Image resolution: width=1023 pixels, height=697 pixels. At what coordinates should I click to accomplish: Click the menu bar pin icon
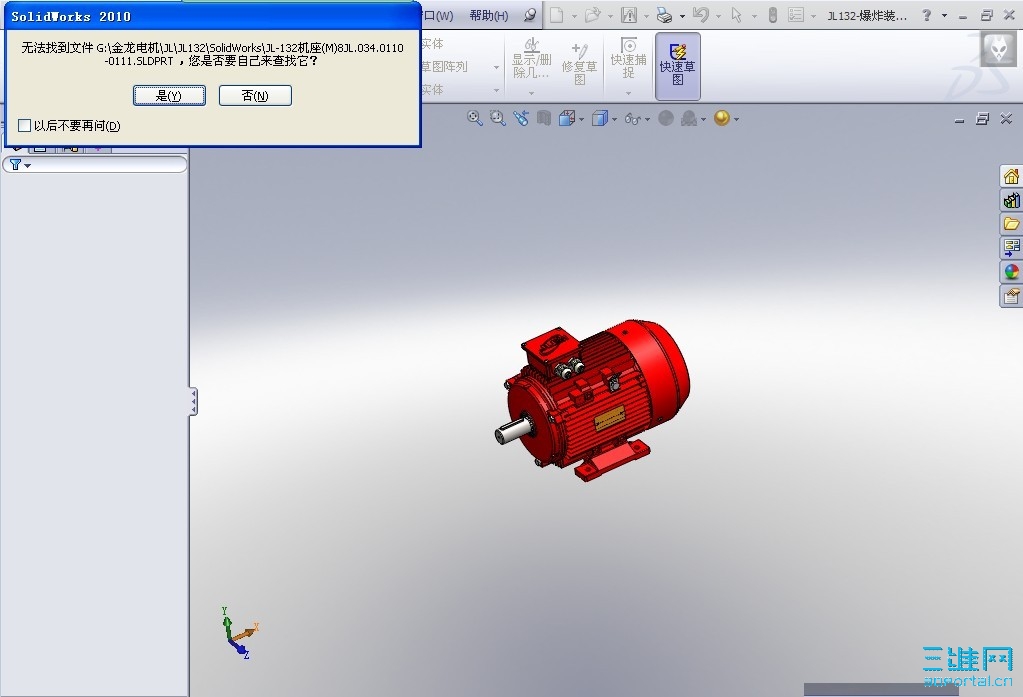pos(531,14)
